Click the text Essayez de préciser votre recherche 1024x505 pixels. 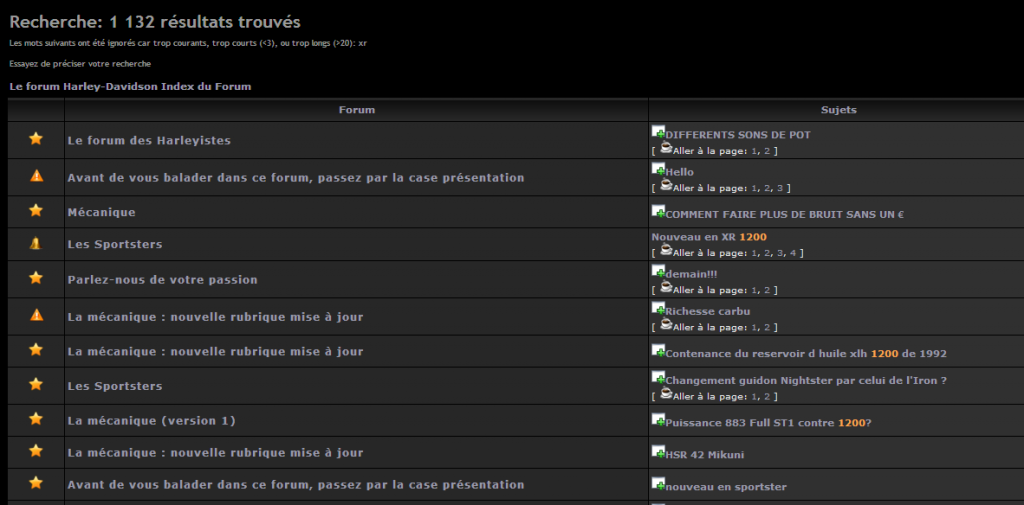tap(80, 64)
